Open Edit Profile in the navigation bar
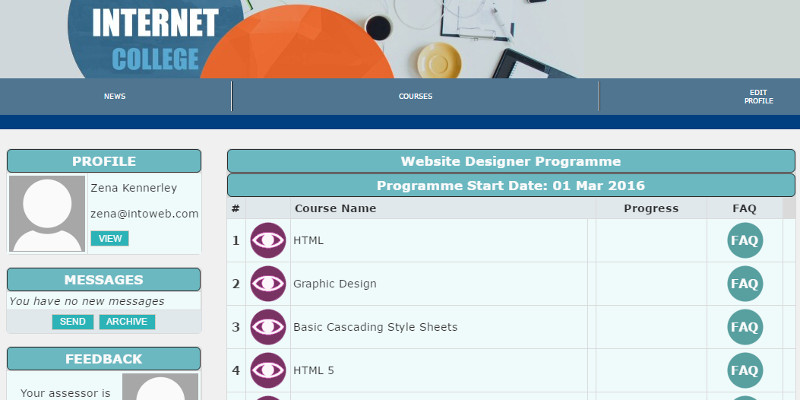This screenshot has width=800, height=400. pos(758,97)
